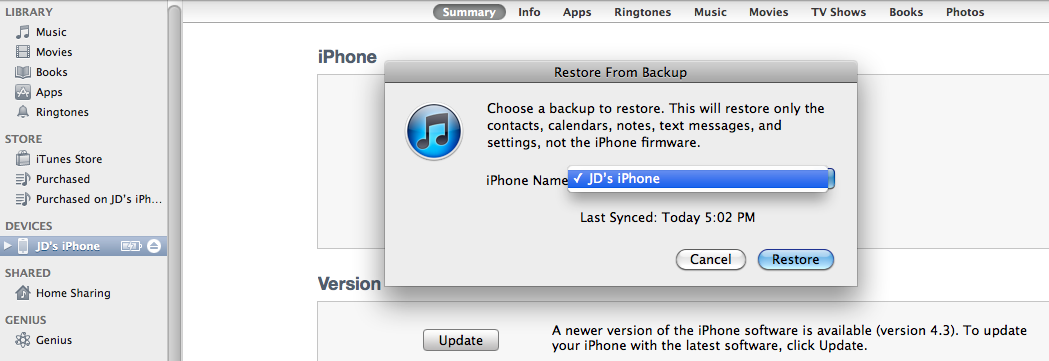1049x361 pixels.
Task: Click the Purchased playlist icon
Action: coord(23,179)
